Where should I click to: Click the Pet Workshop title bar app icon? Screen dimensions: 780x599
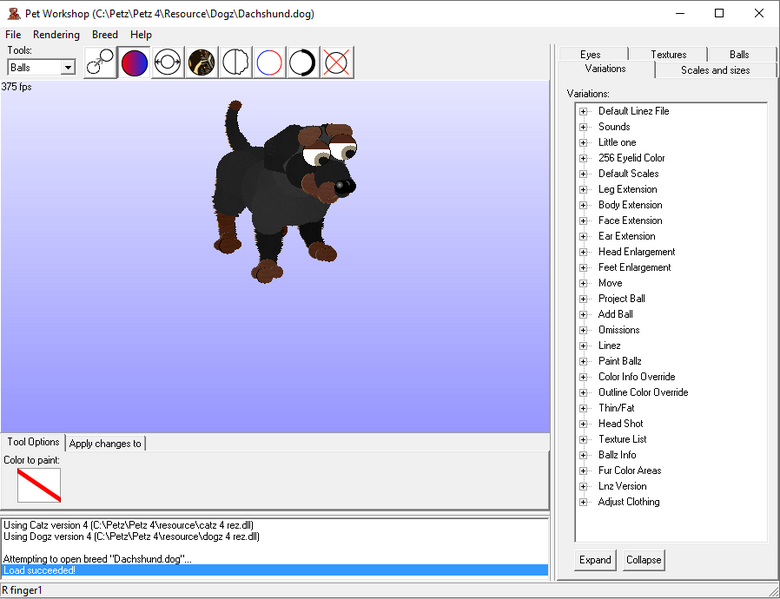[13, 13]
